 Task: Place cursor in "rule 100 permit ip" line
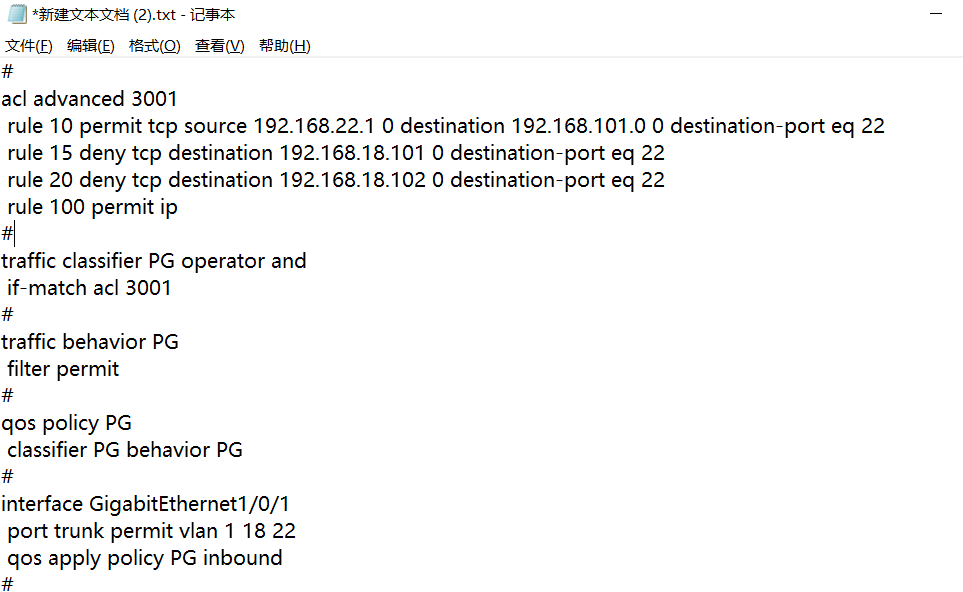tap(92, 207)
